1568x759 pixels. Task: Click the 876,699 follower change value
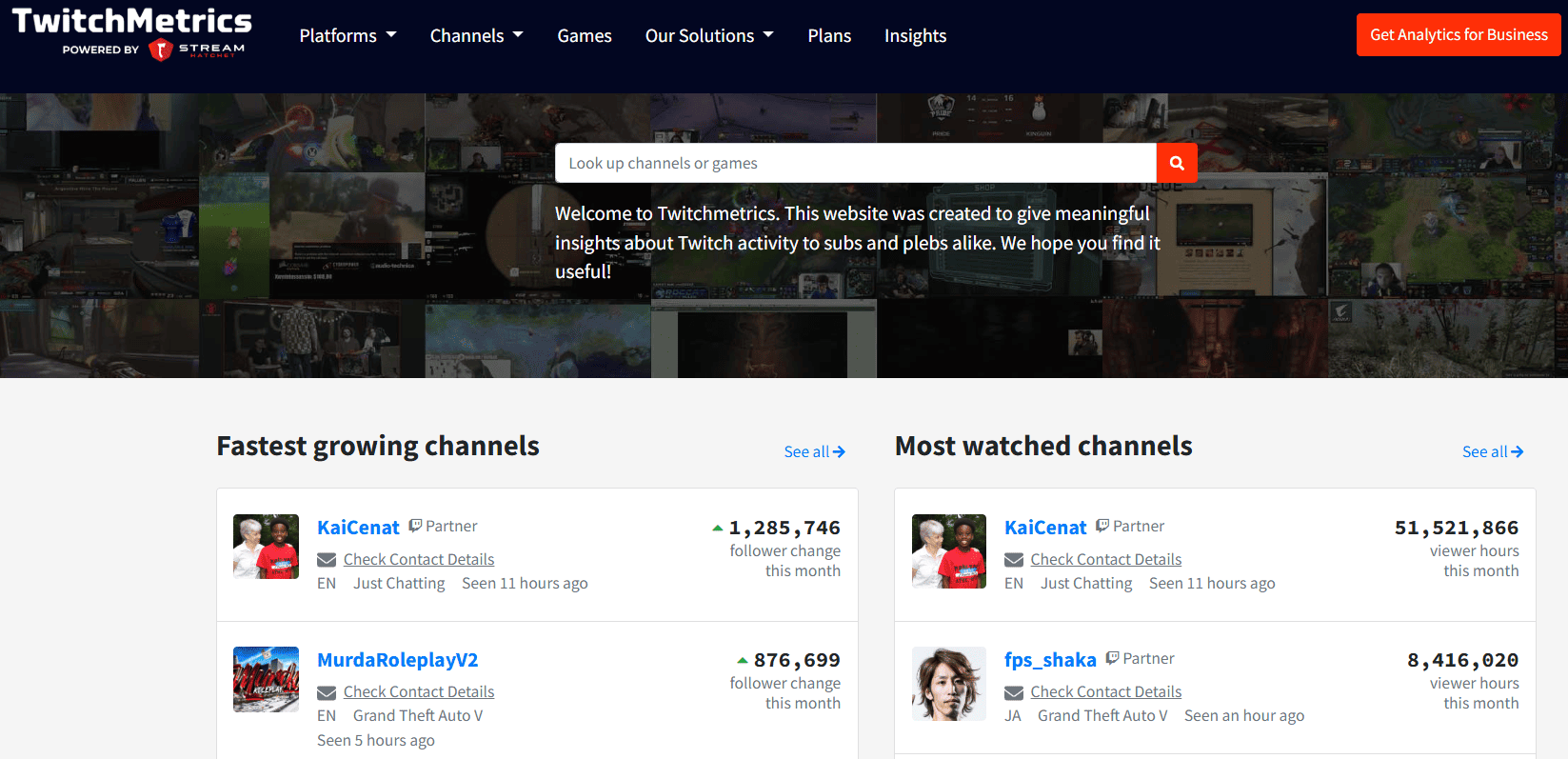click(x=797, y=660)
